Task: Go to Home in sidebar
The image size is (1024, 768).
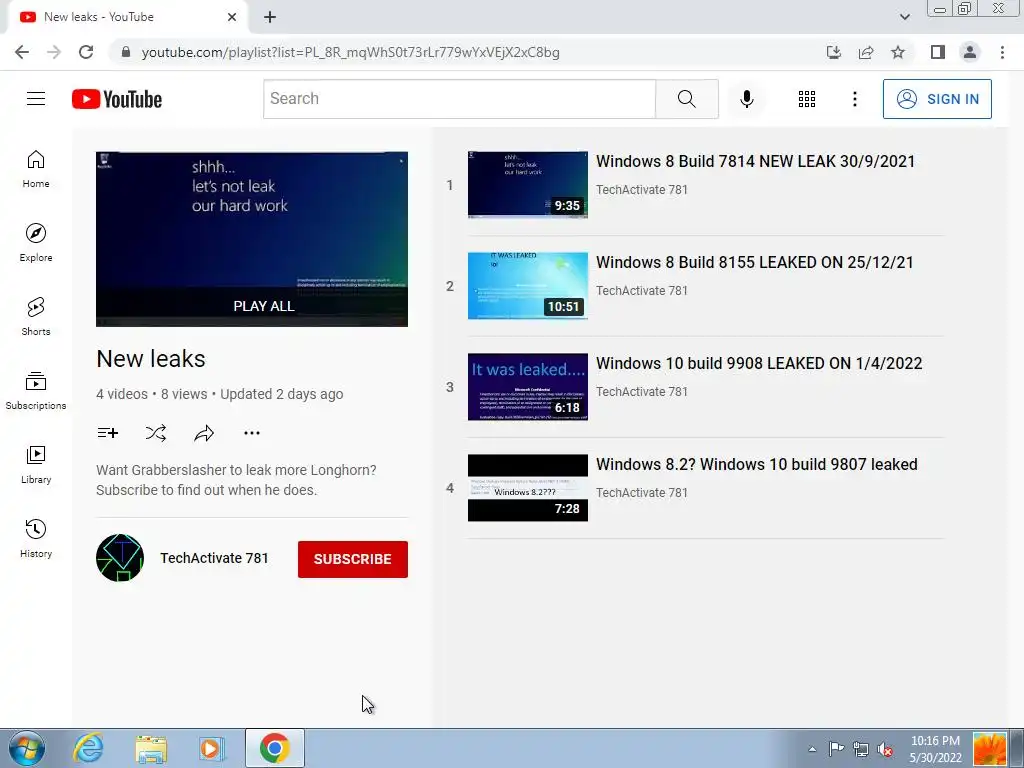Action: (36, 169)
